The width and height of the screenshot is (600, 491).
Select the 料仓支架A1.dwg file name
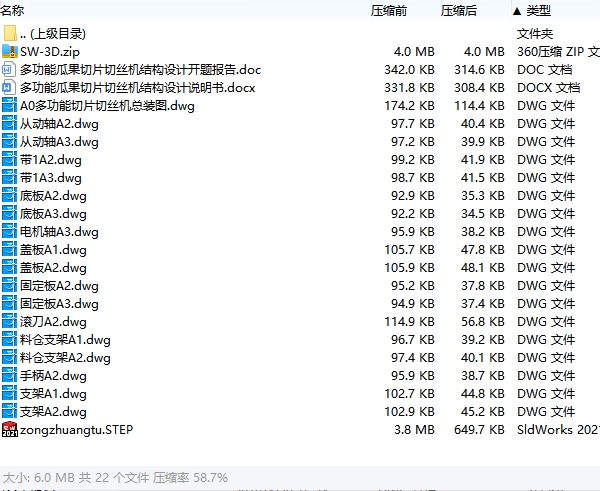pyautogui.click(x=65, y=339)
